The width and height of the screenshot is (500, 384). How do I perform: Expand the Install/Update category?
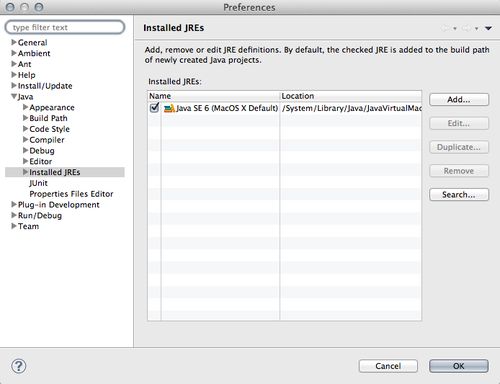coord(14,86)
